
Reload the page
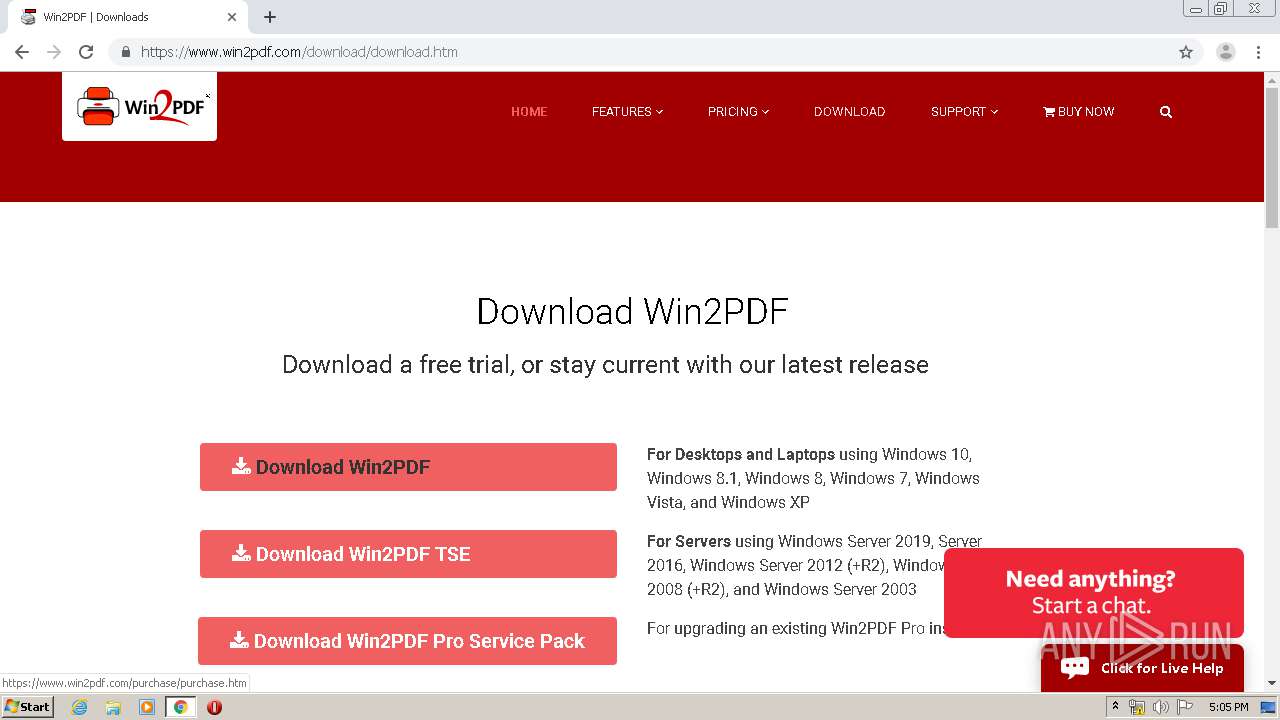86,52
